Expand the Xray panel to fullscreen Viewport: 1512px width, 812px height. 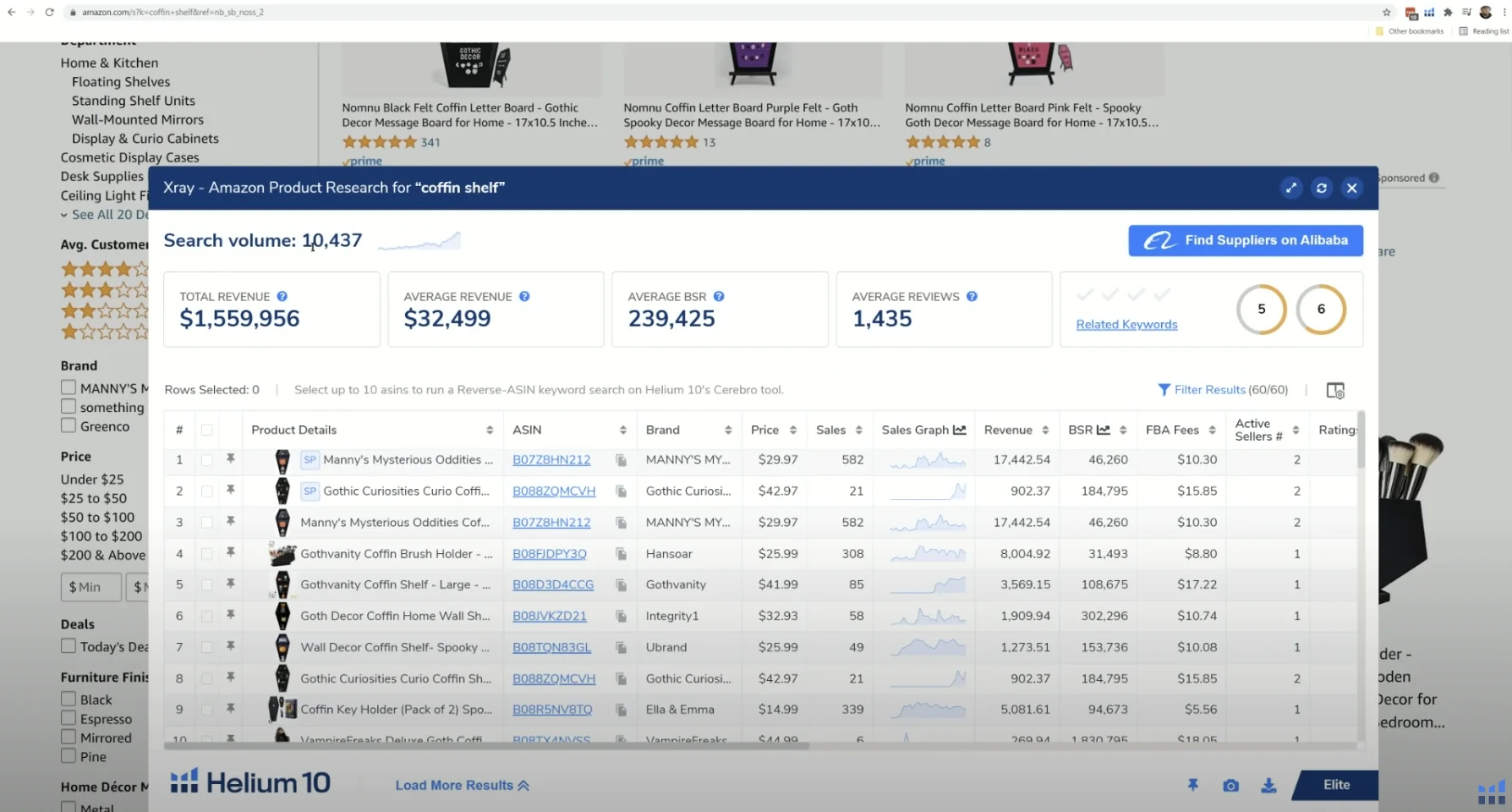point(1290,188)
